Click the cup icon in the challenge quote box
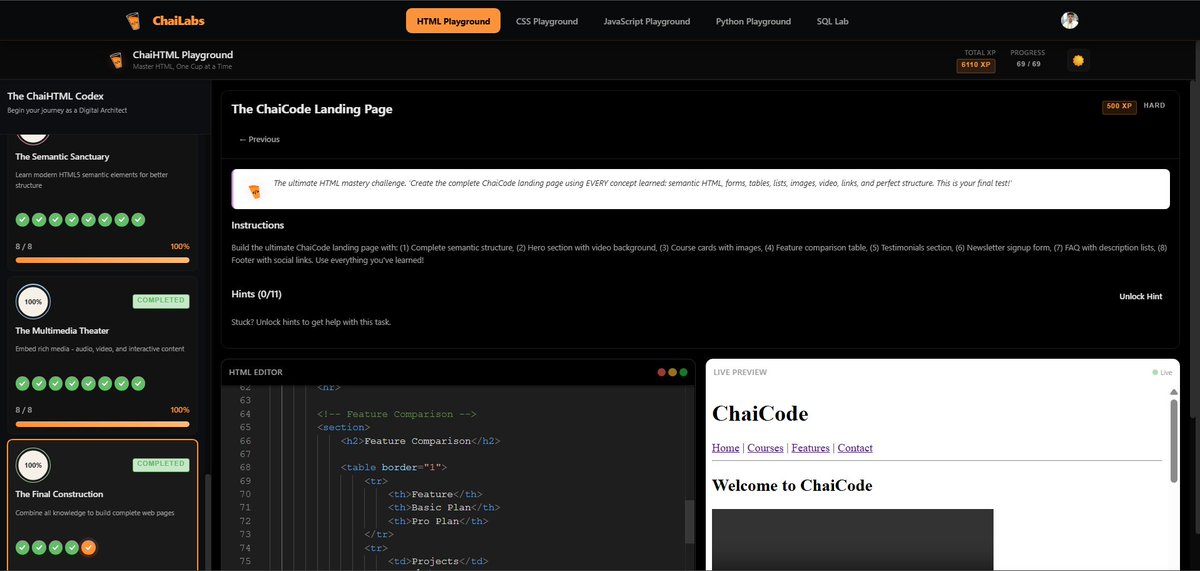 click(x=254, y=190)
